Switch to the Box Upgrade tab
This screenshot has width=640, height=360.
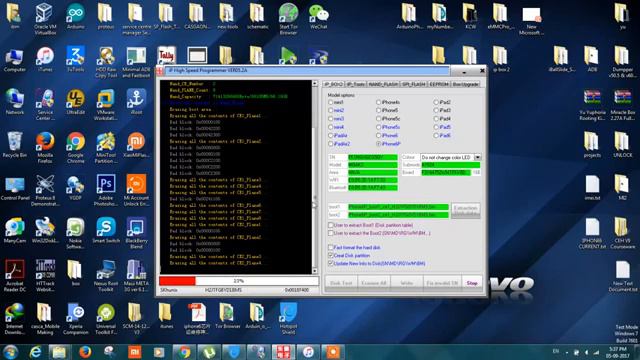click(x=465, y=84)
